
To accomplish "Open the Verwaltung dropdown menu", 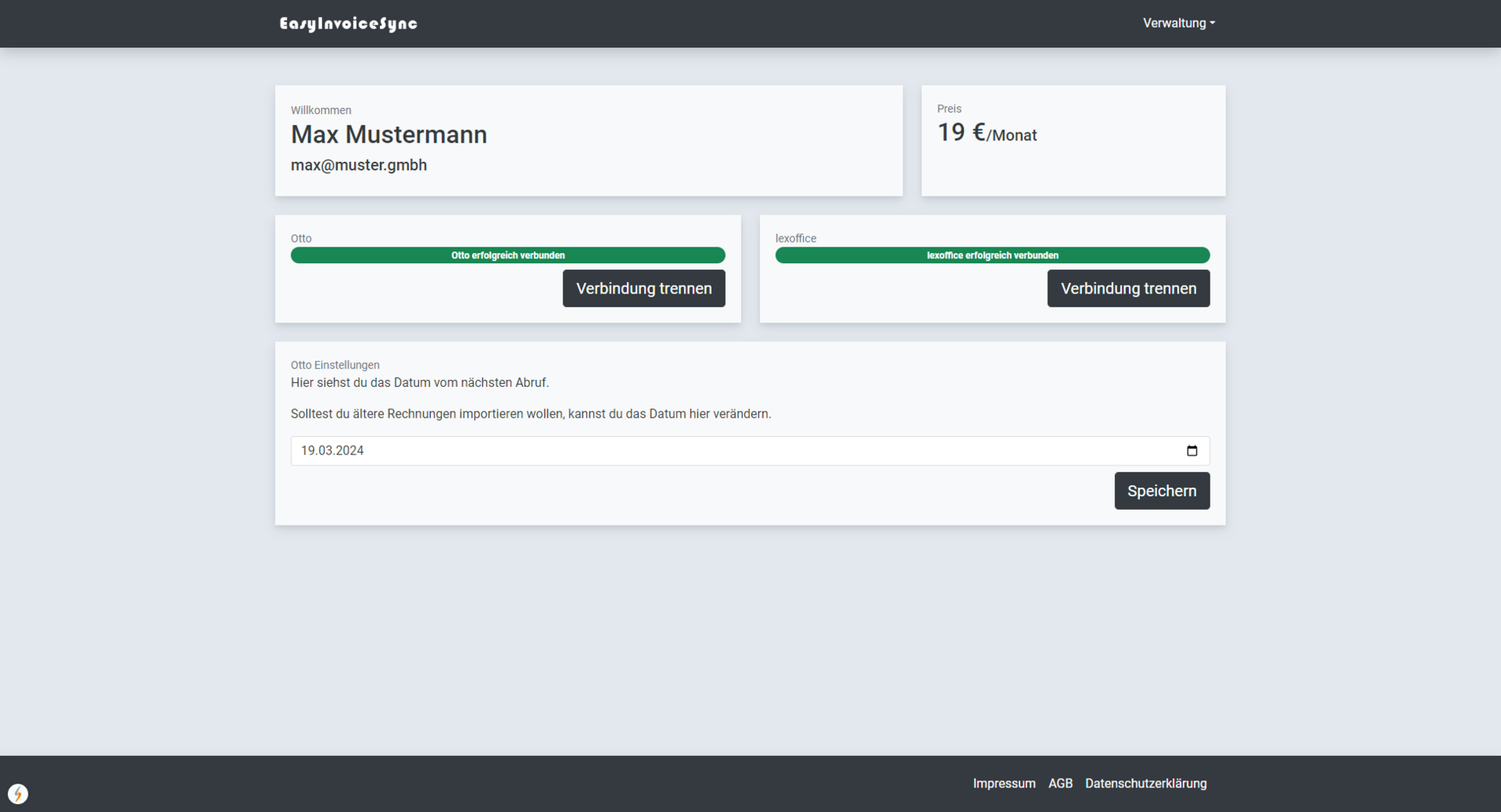I will click(x=1178, y=23).
